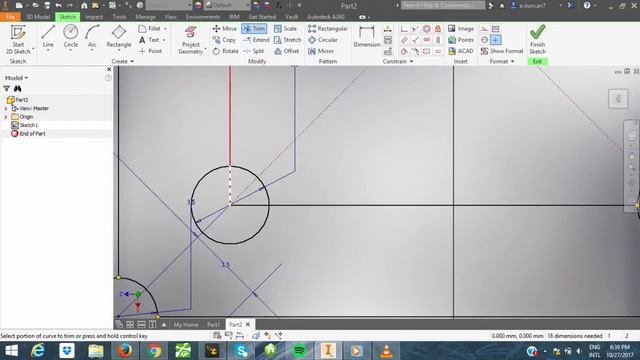Insert ACAD file

point(460,51)
